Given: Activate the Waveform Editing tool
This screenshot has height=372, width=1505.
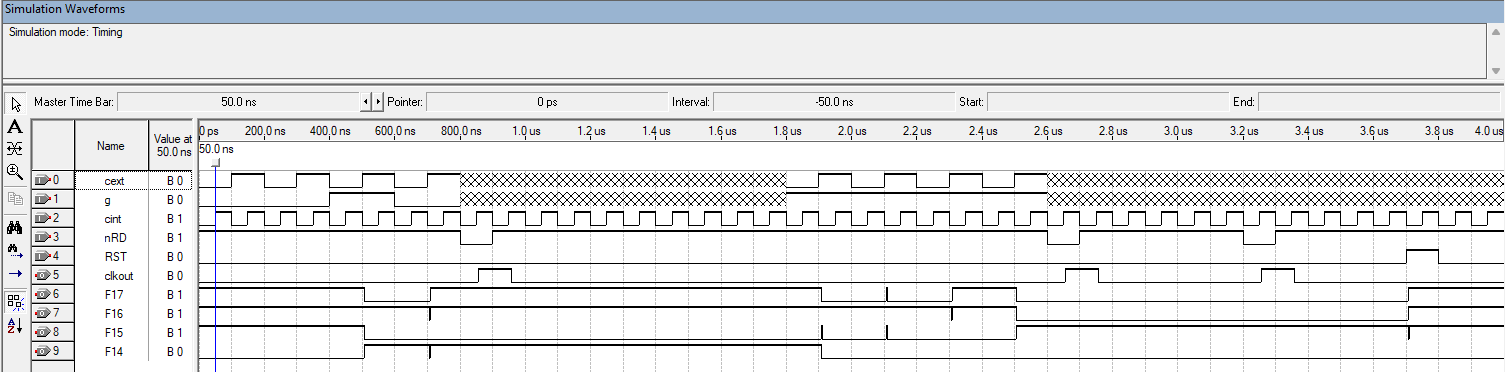Looking at the screenshot, I should (x=15, y=148).
